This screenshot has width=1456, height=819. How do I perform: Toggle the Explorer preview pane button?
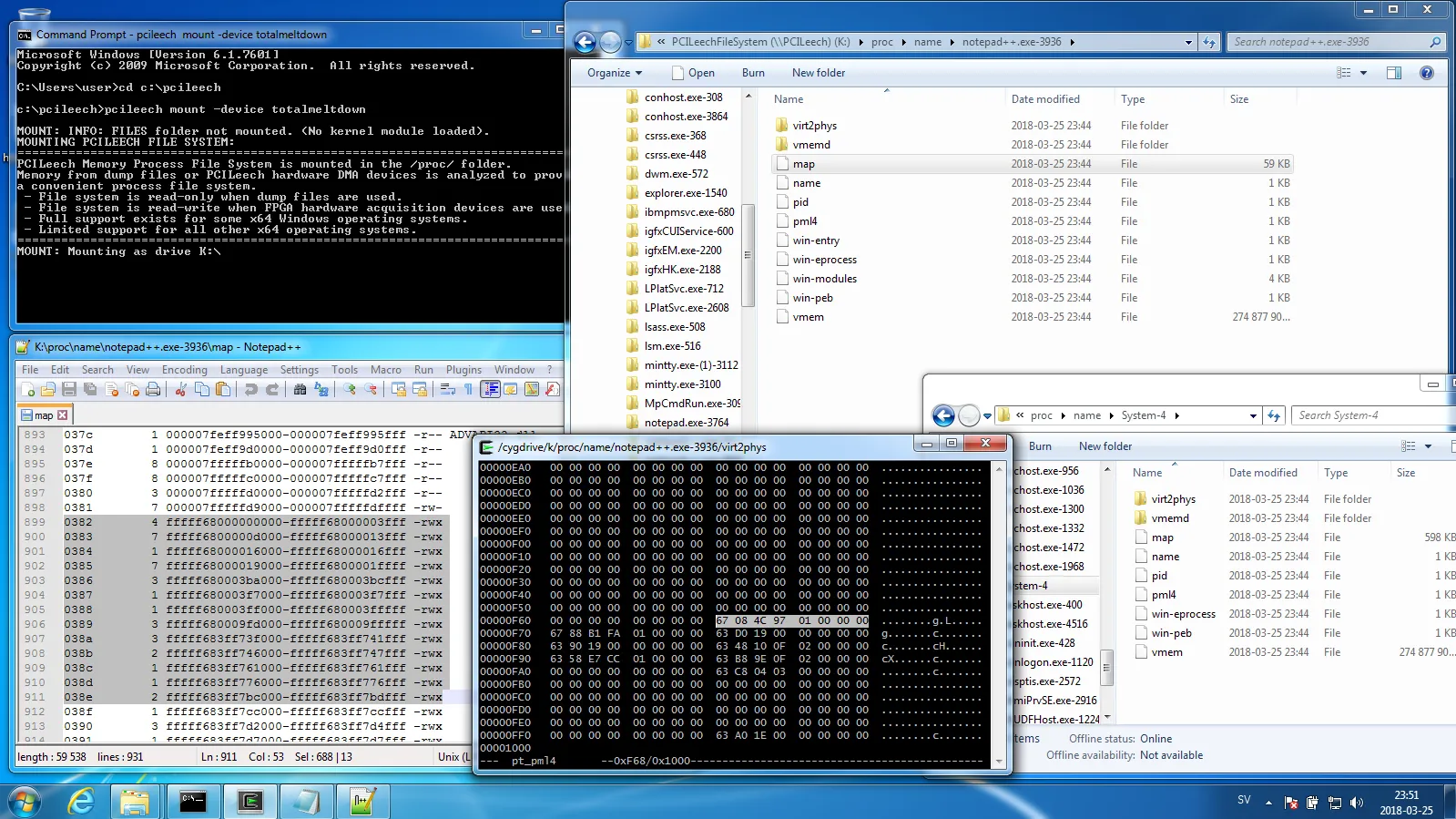pos(1393,73)
